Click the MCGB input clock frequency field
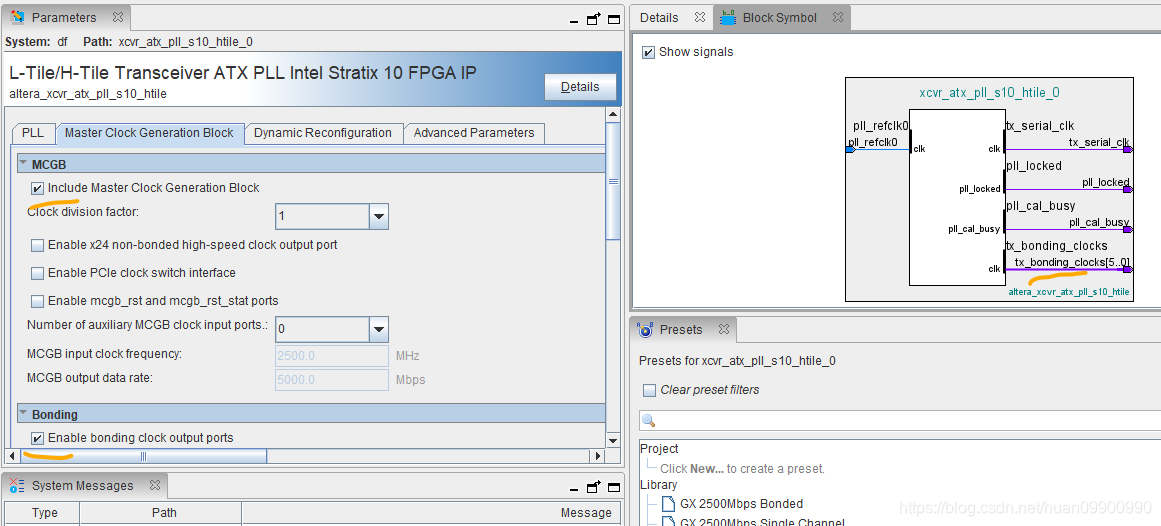 (x=332, y=356)
